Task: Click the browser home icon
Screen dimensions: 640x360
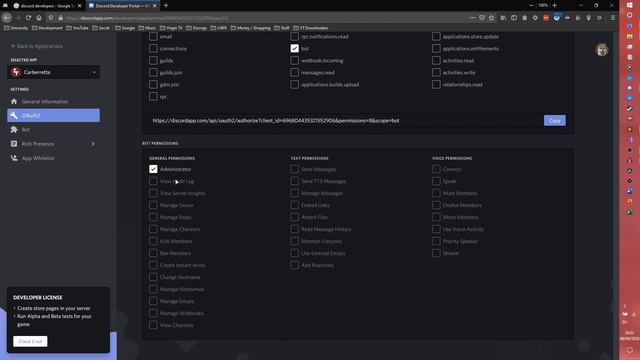Action: click(39, 18)
